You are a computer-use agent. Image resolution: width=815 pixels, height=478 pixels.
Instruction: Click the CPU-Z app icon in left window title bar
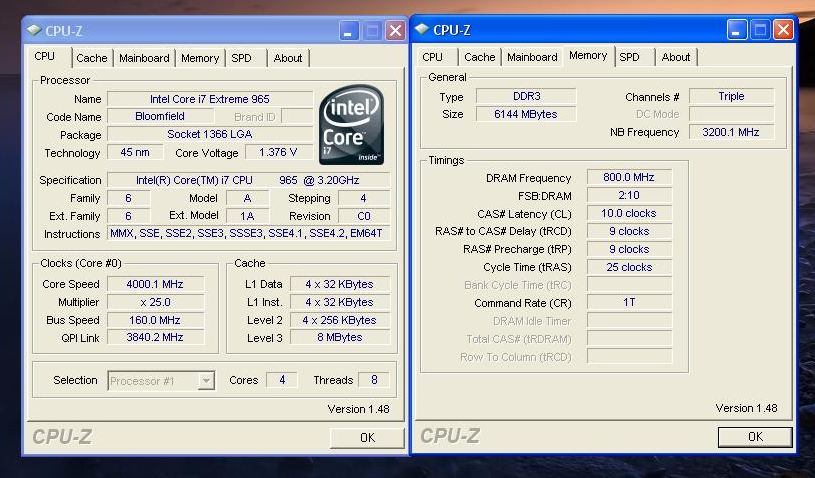pos(34,30)
